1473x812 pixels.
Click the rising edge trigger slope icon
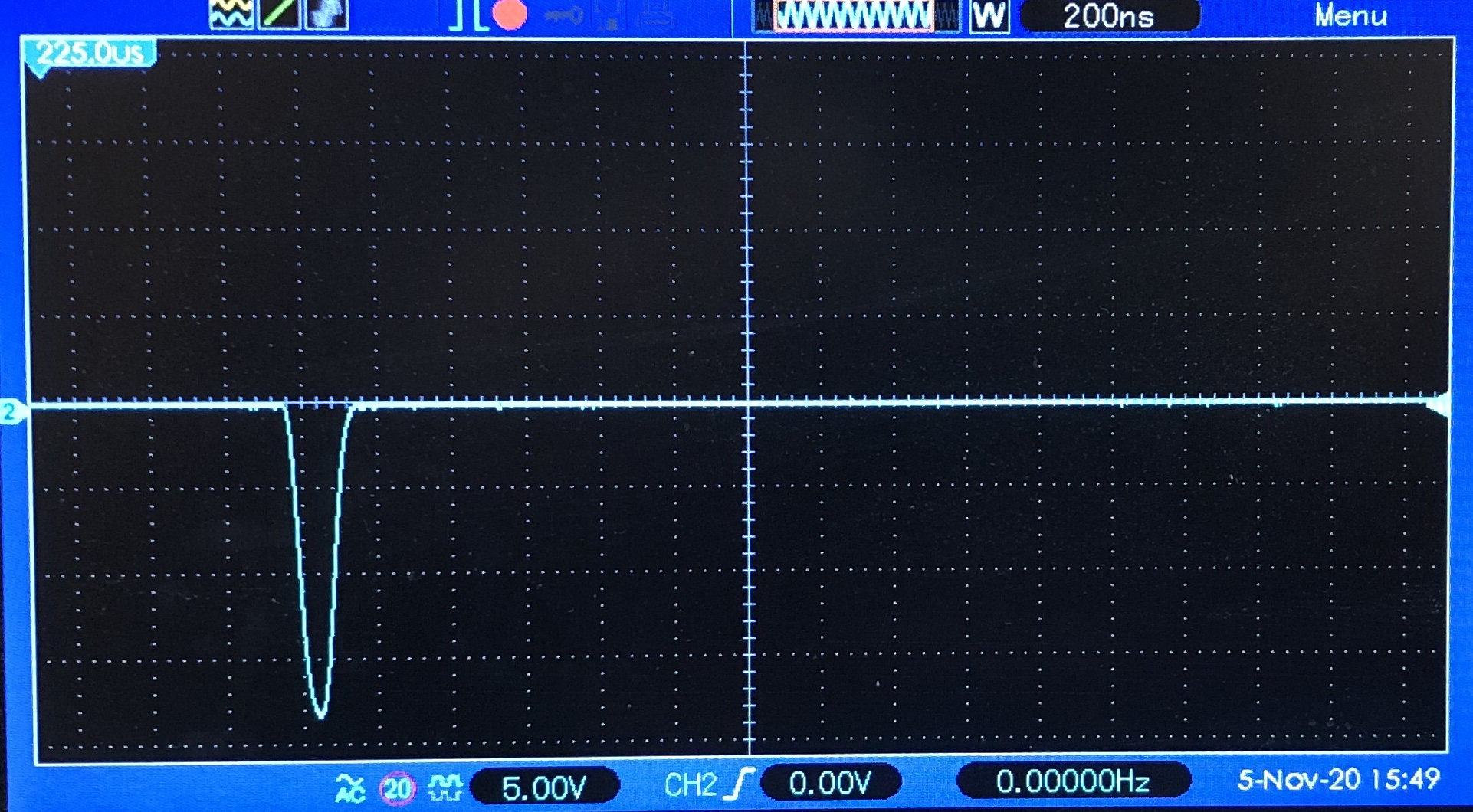click(740, 784)
